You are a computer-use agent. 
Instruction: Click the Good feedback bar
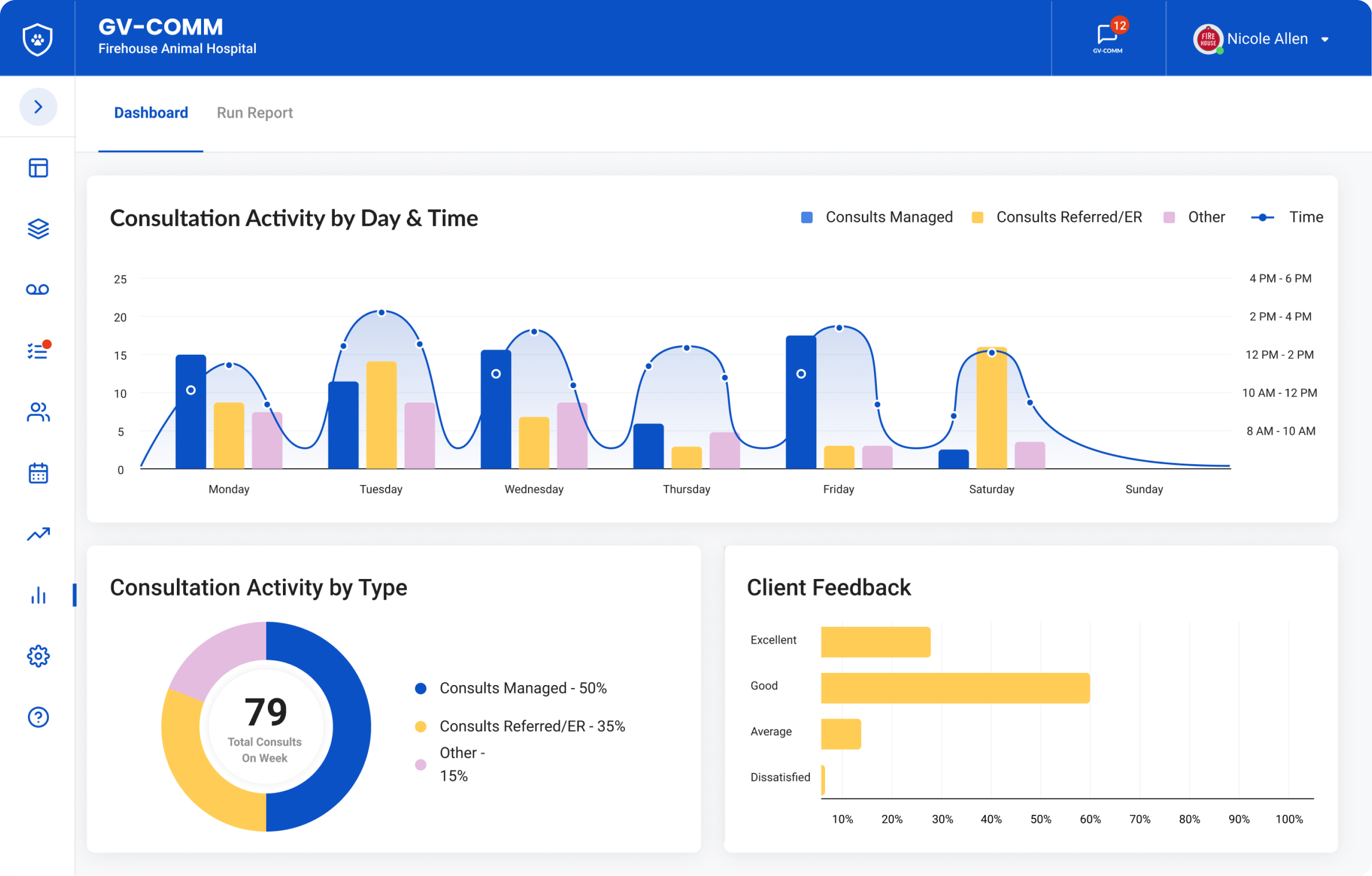955,688
